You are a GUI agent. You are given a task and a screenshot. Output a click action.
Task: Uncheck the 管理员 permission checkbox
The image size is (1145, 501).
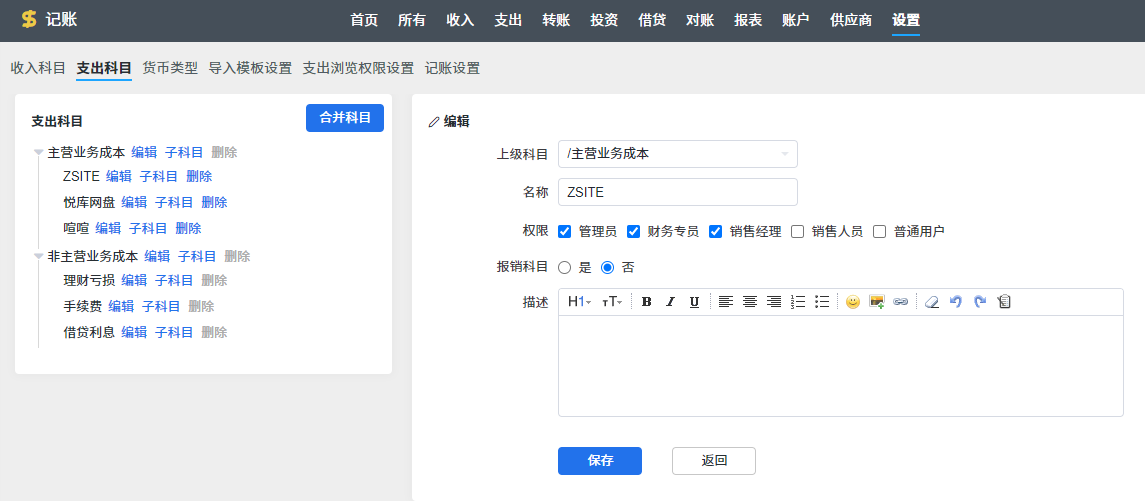tap(565, 232)
